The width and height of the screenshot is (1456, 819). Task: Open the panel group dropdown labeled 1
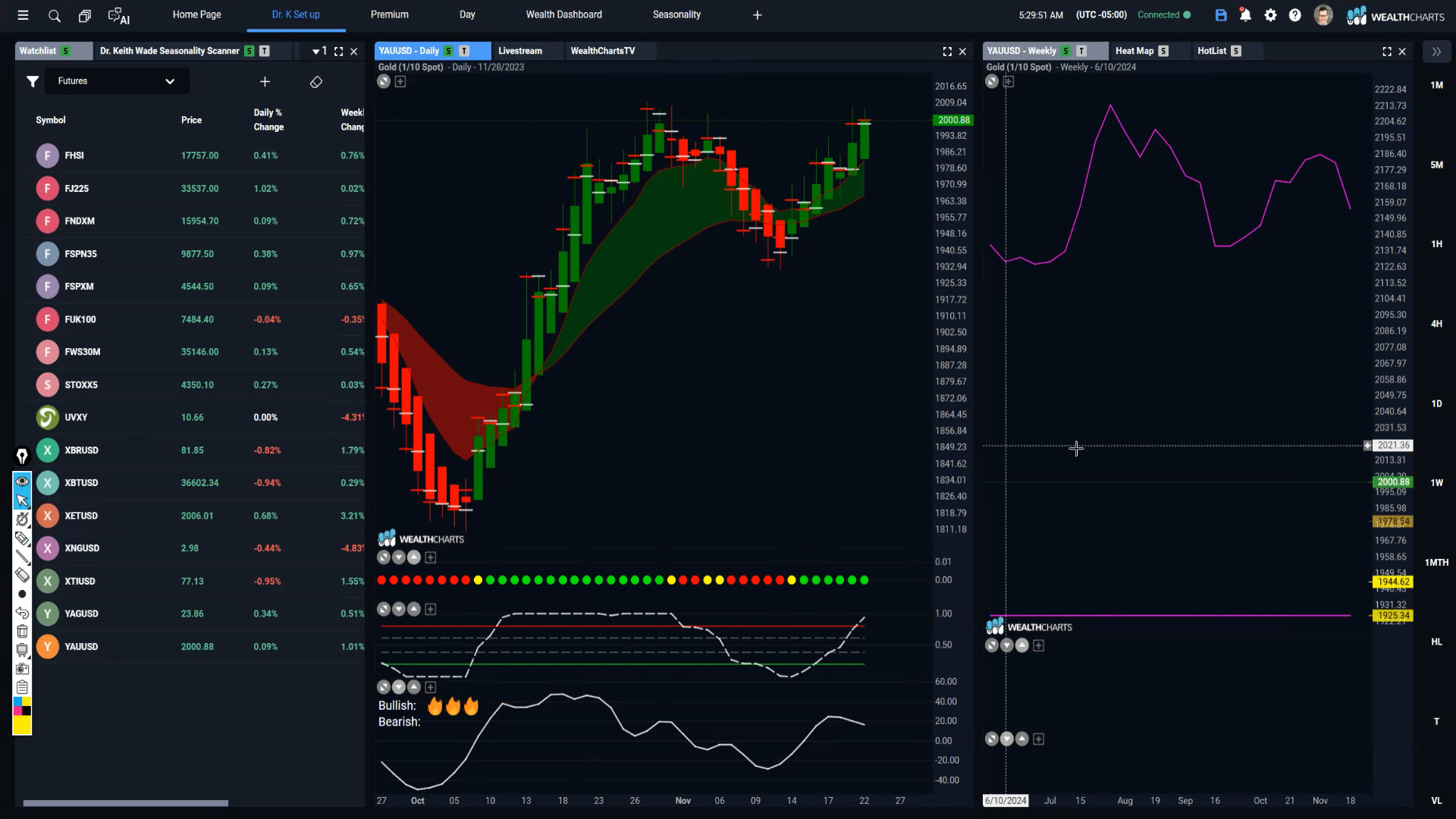pos(319,51)
